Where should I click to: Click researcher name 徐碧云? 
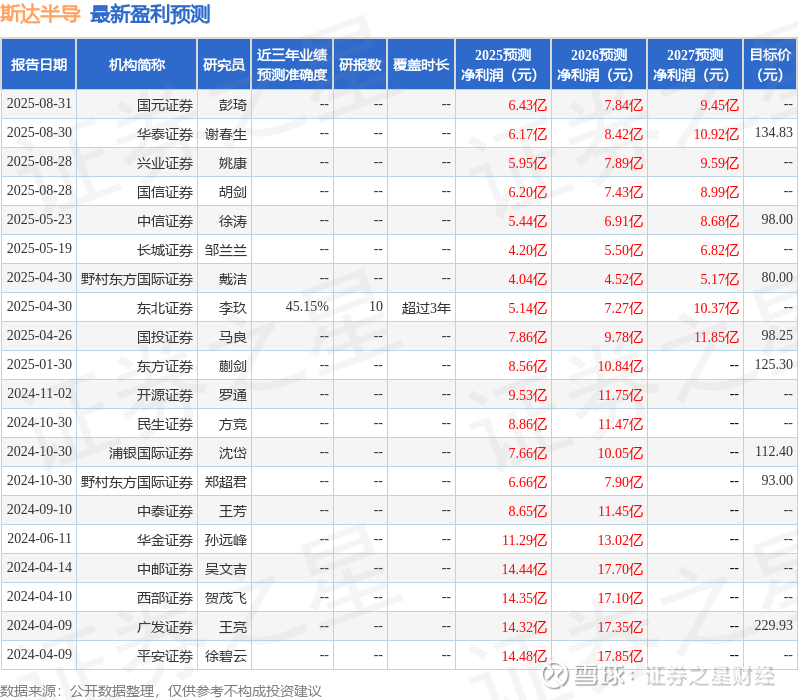coord(226,657)
